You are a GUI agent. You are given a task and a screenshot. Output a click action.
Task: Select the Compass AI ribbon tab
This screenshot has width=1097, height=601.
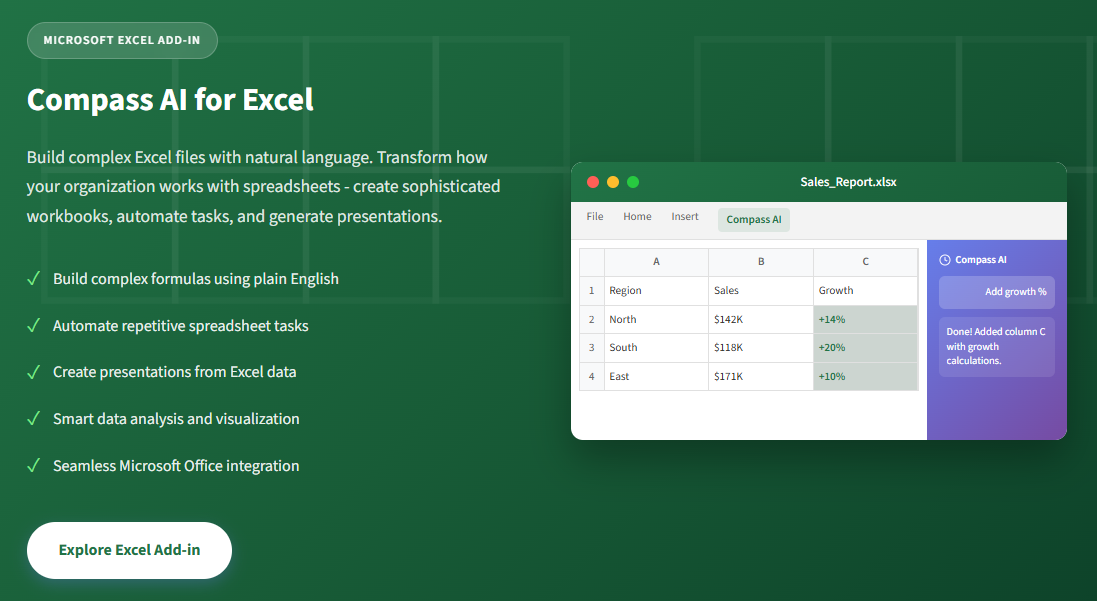point(753,220)
